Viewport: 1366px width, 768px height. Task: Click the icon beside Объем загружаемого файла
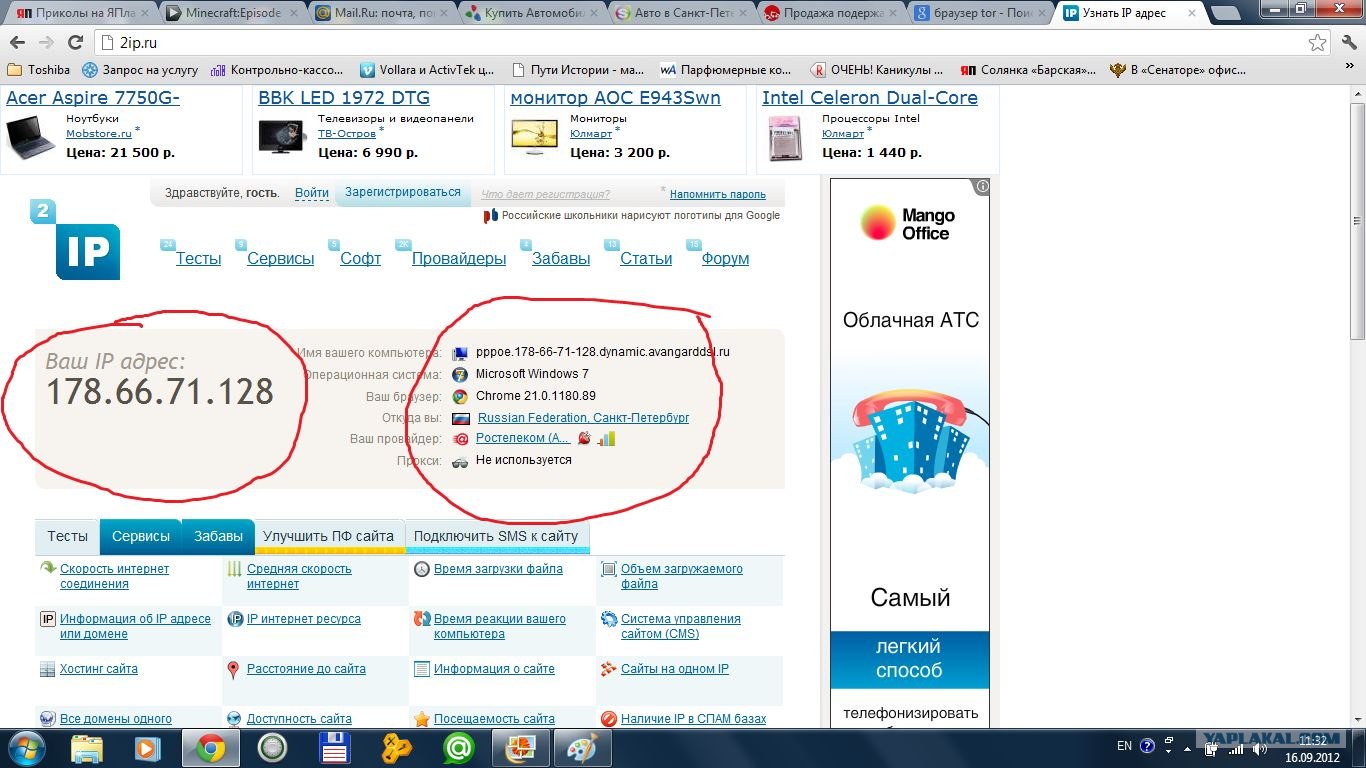coord(608,569)
